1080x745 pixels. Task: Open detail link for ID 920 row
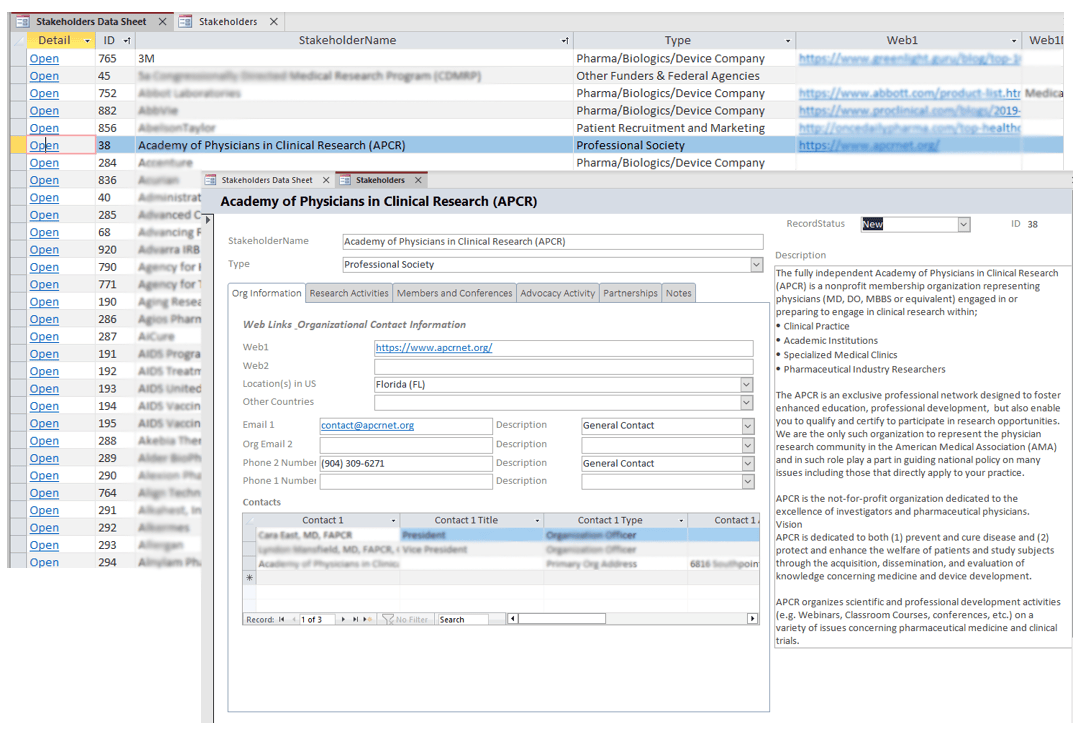coord(44,249)
